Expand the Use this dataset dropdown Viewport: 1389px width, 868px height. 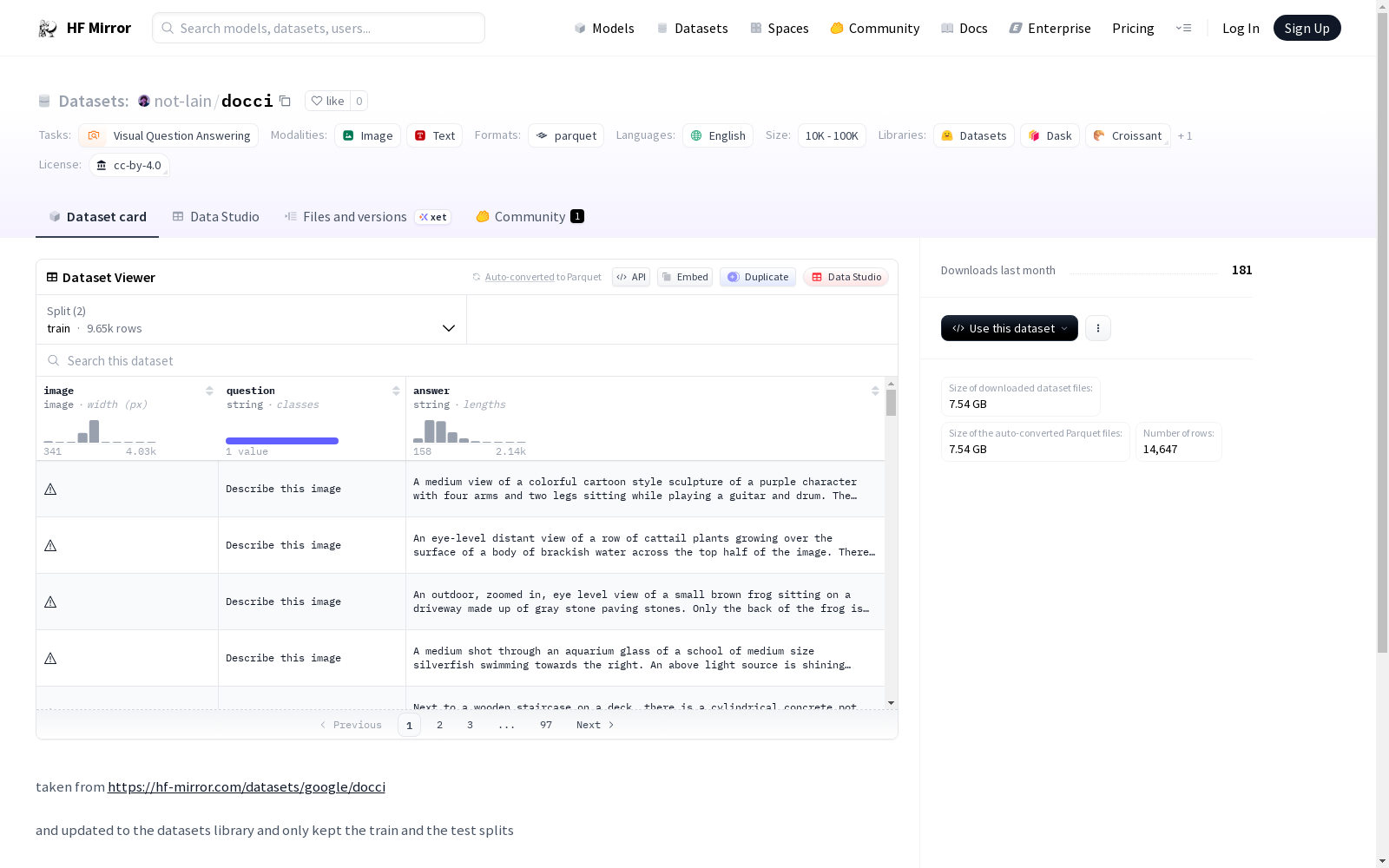[1010, 328]
